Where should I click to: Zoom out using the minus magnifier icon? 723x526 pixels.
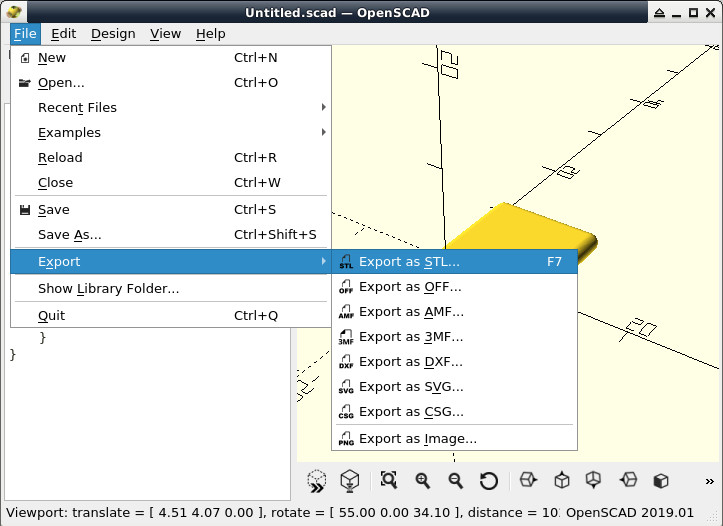(456, 480)
